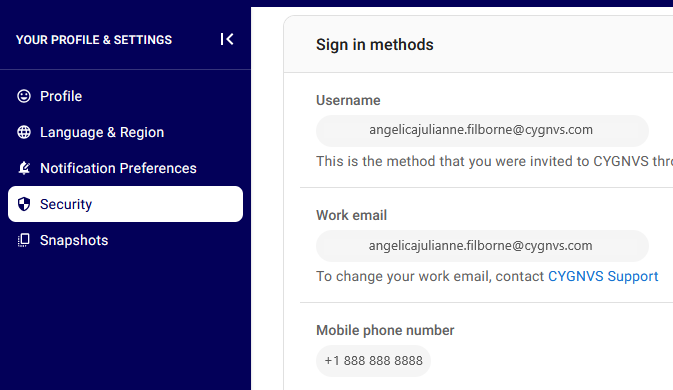Screen dimensions: 673x390
Task: Open the CYGNVS Support link
Action: pos(603,276)
